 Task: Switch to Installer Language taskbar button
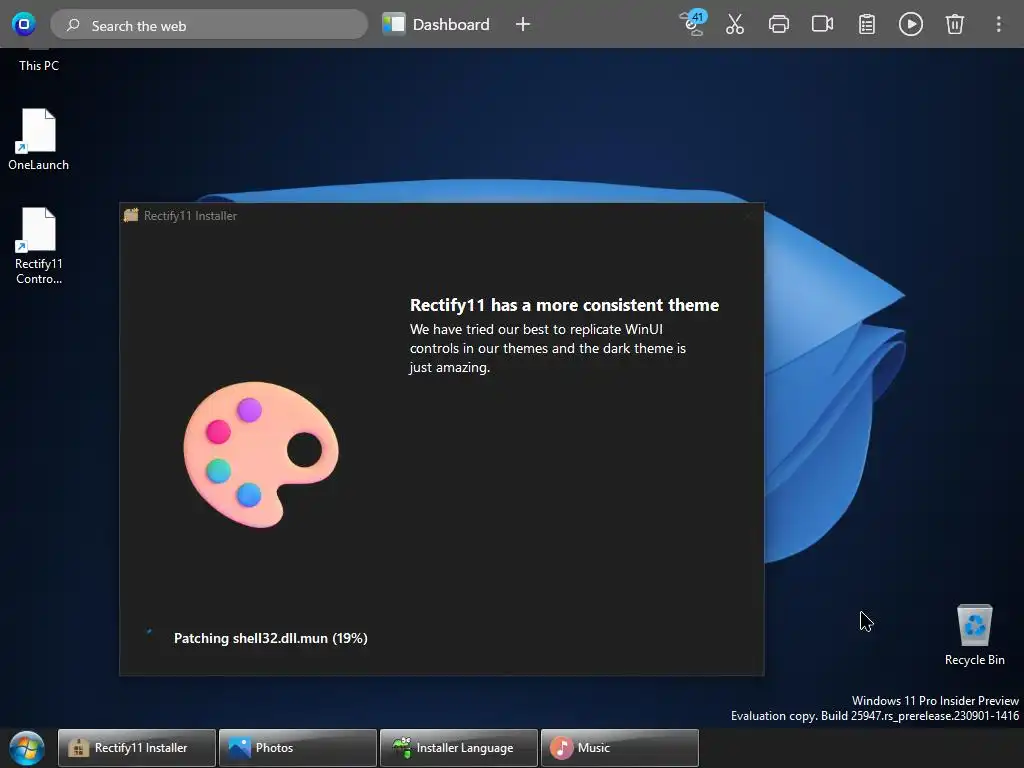459,748
